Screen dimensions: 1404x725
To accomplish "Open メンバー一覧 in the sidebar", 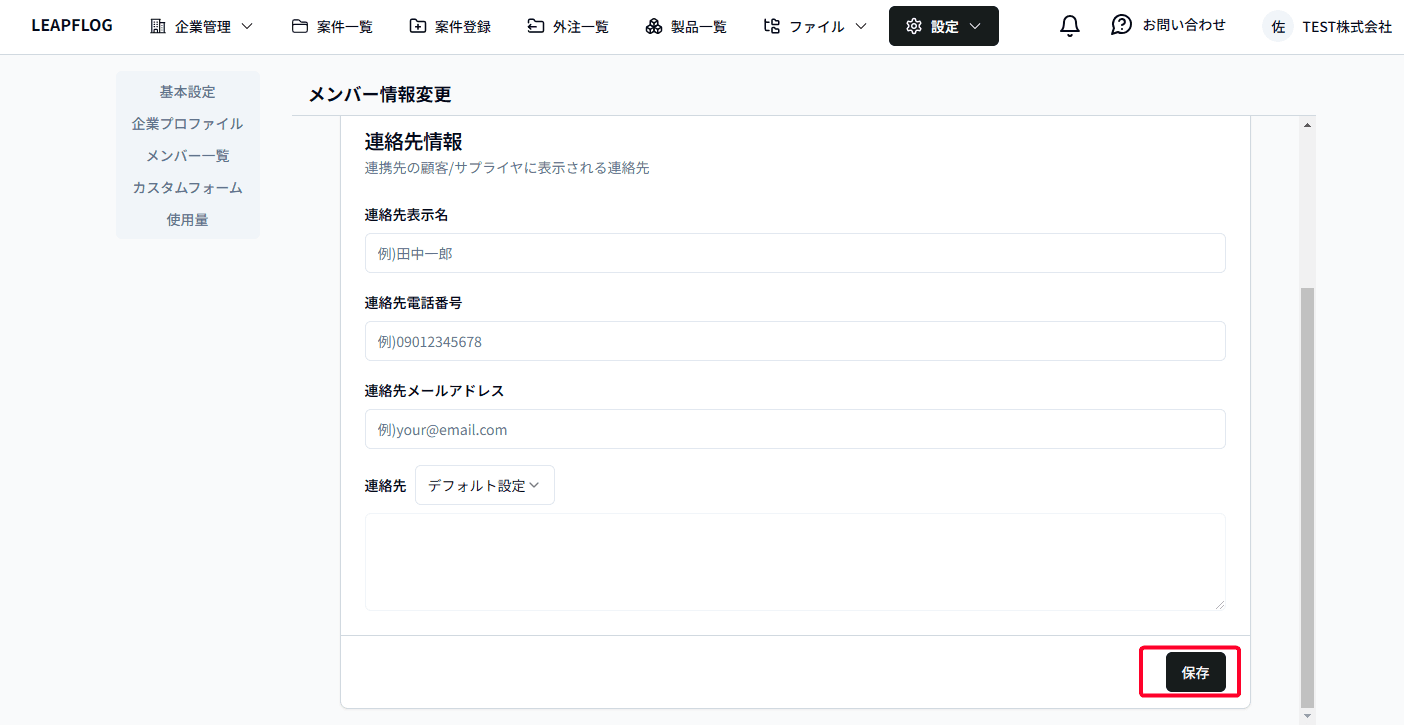I will pyautogui.click(x=187, y=156).
